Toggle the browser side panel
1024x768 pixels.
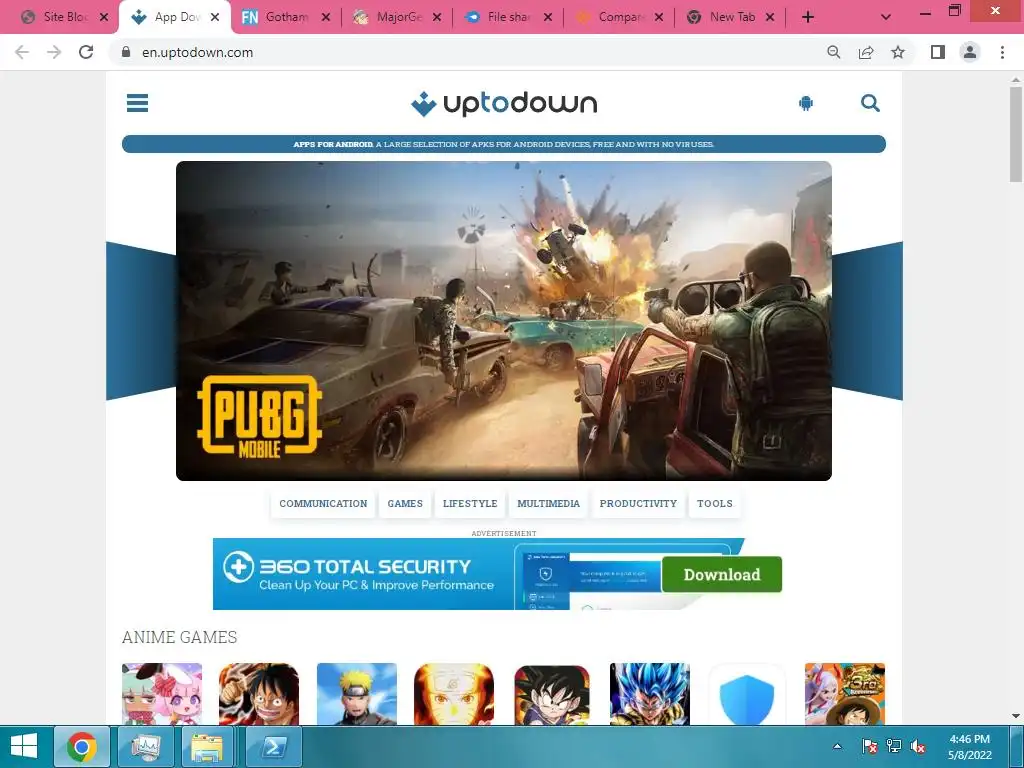[x=938, y=52]
